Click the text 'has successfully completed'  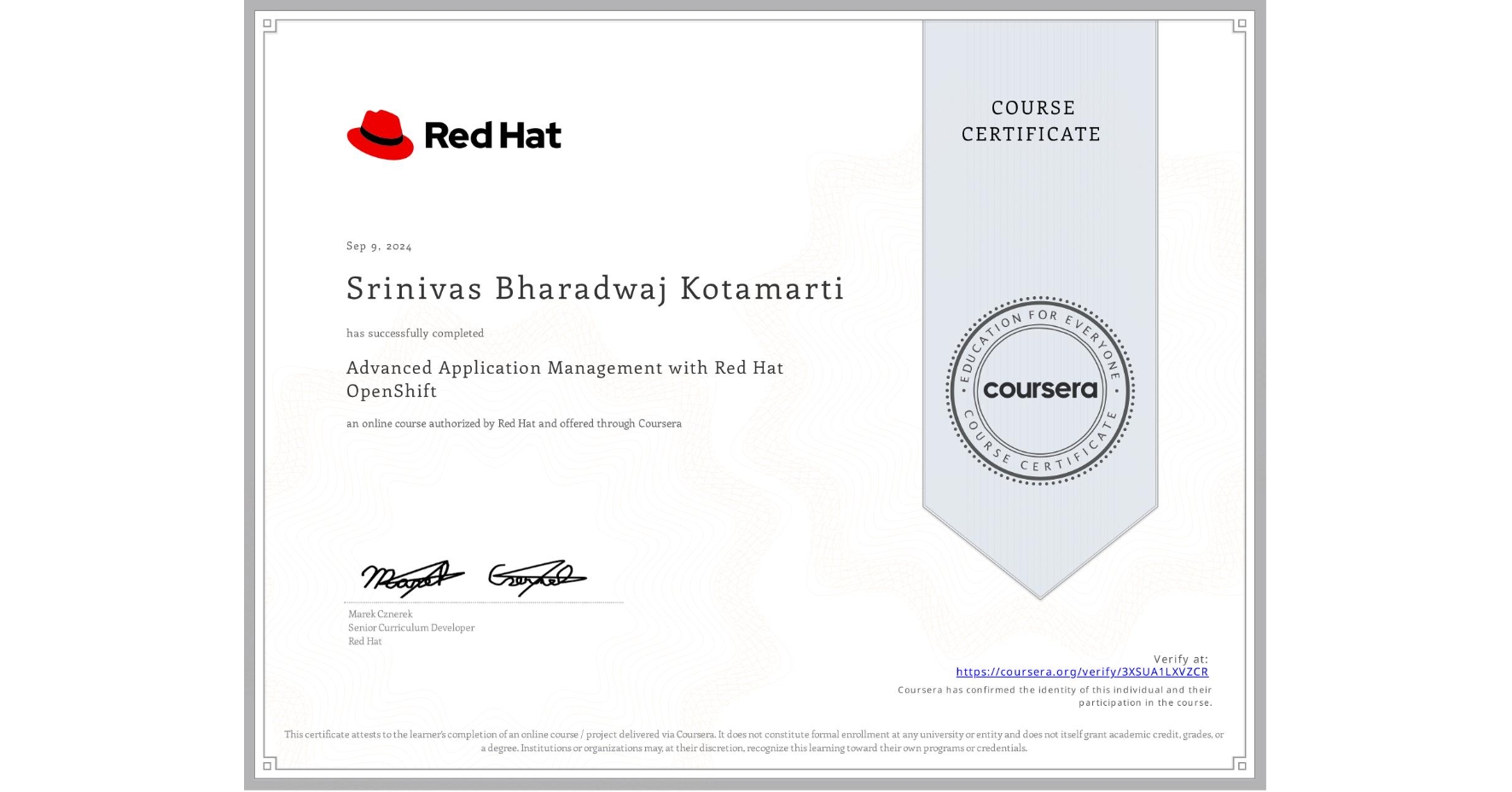415,333
